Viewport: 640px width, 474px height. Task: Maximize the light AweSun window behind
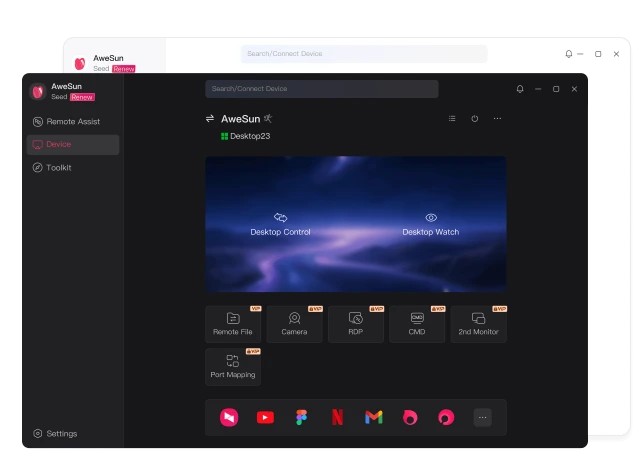click(x=598, y=54)
